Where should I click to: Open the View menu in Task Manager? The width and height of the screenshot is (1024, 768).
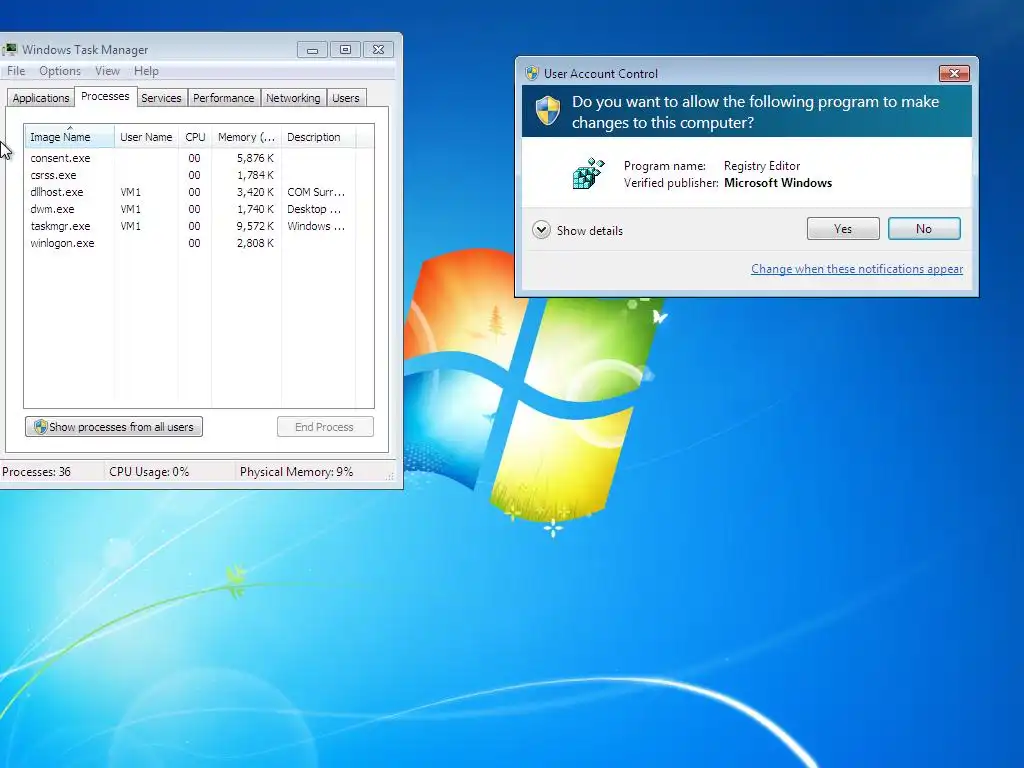click(x=107, y=71)
